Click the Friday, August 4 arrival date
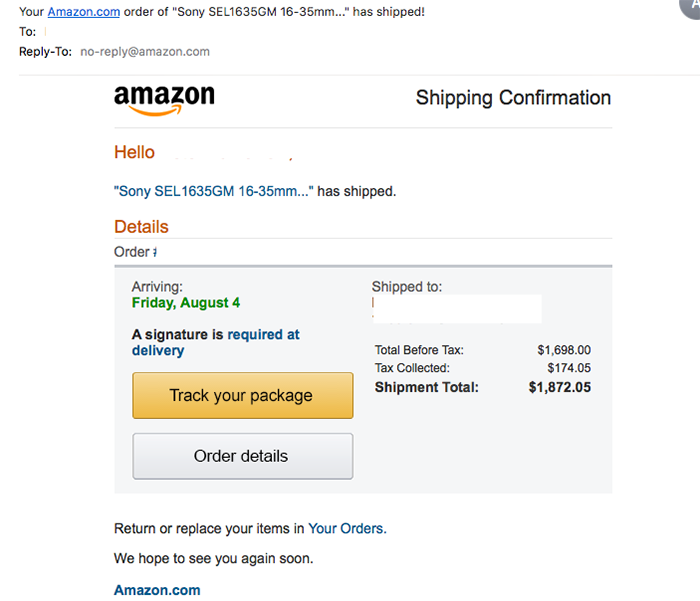This screenshot has height=601, width=700. tap(186, 303)
